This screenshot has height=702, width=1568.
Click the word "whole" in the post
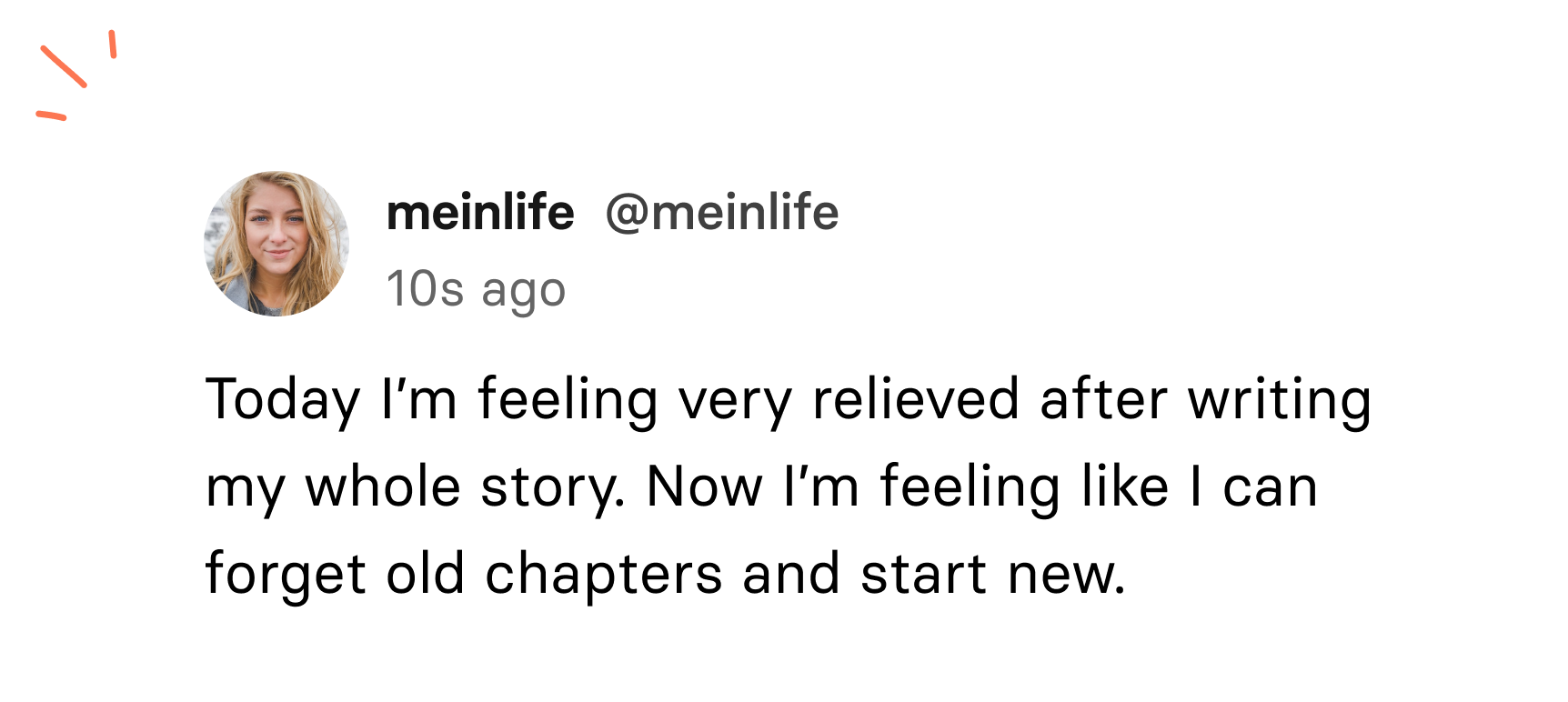tap(382, 486)
